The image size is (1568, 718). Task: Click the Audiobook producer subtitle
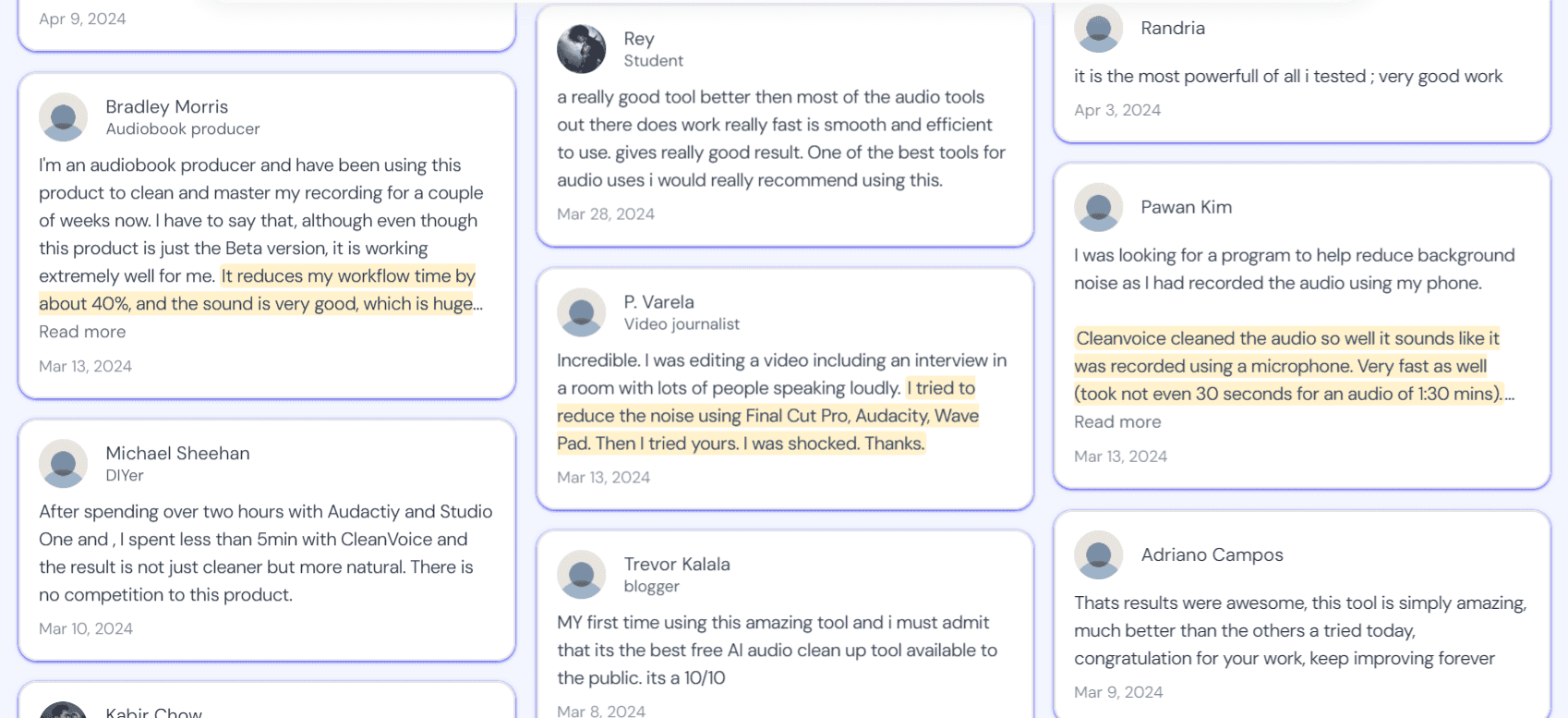tap(182, 129)
